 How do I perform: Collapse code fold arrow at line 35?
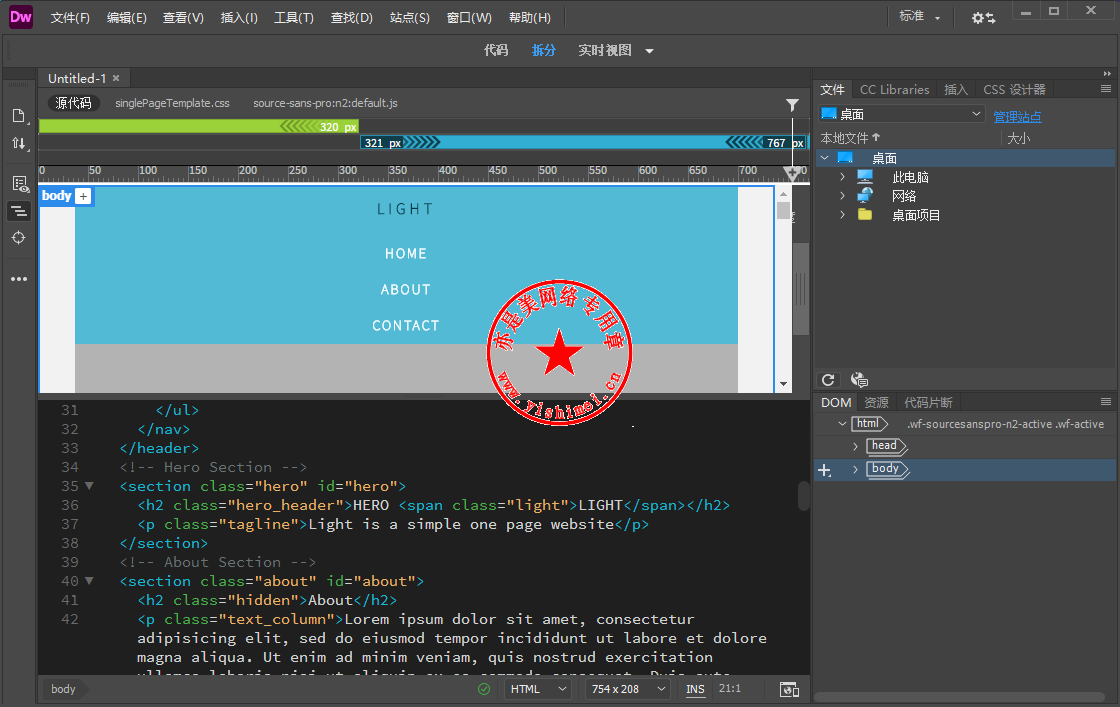(89, 486)
